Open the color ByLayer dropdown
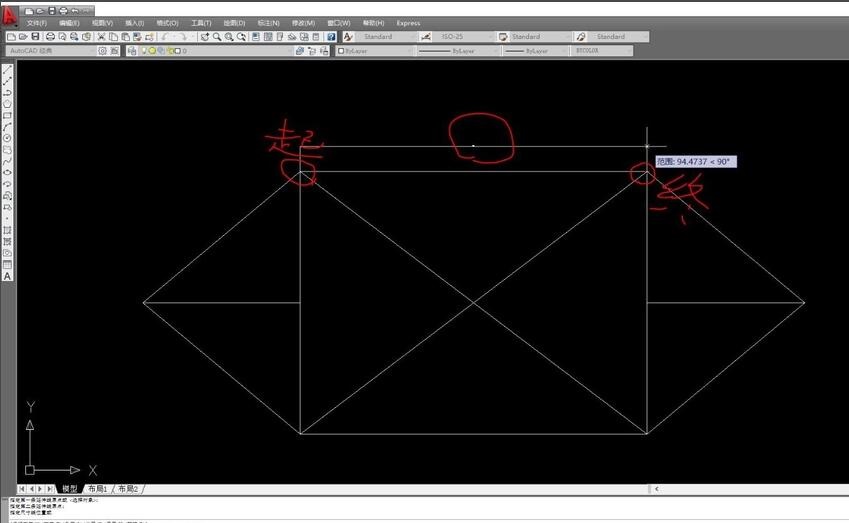The width and height of the screenshot is (849, 523). (375, 51)
